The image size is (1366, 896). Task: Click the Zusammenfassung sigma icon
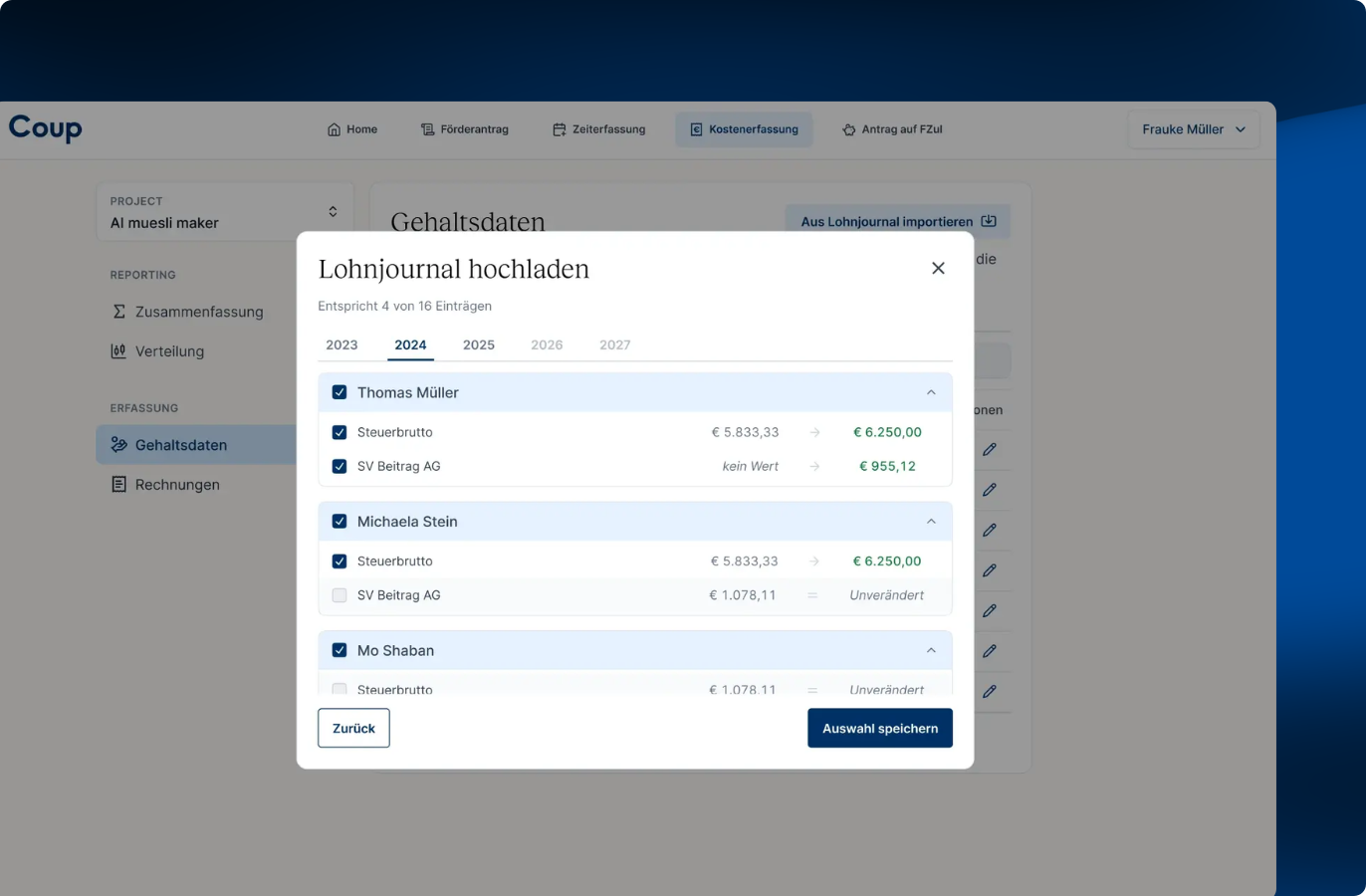(119, 312)
